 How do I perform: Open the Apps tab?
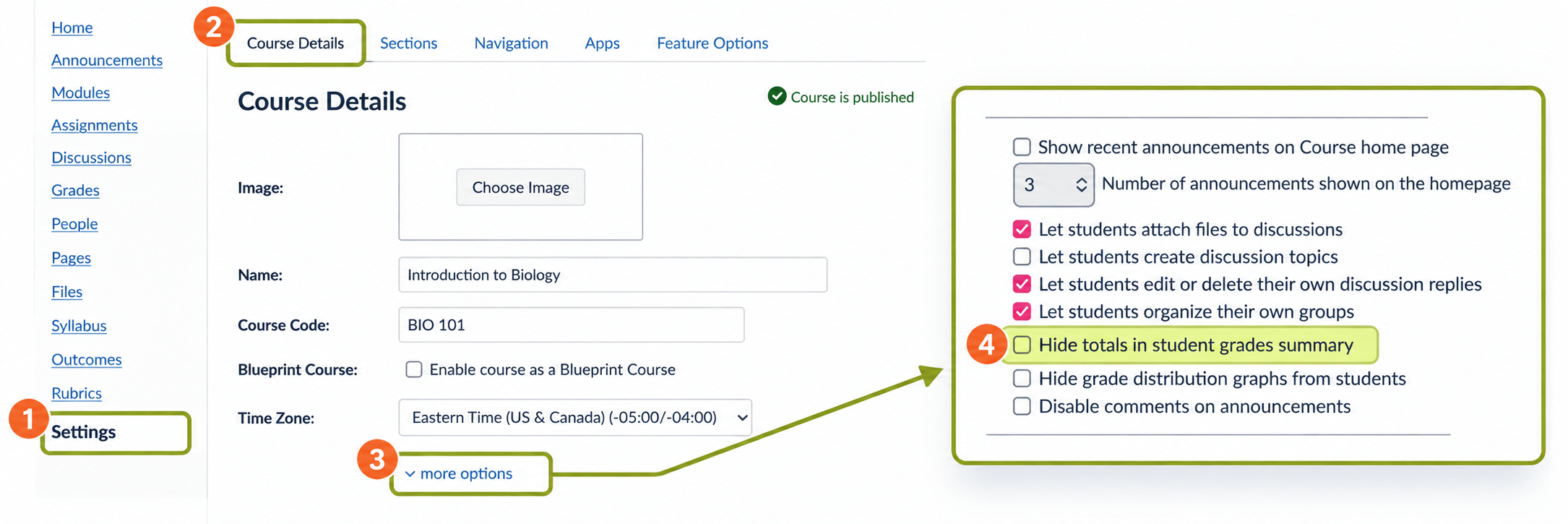point(602,43)
